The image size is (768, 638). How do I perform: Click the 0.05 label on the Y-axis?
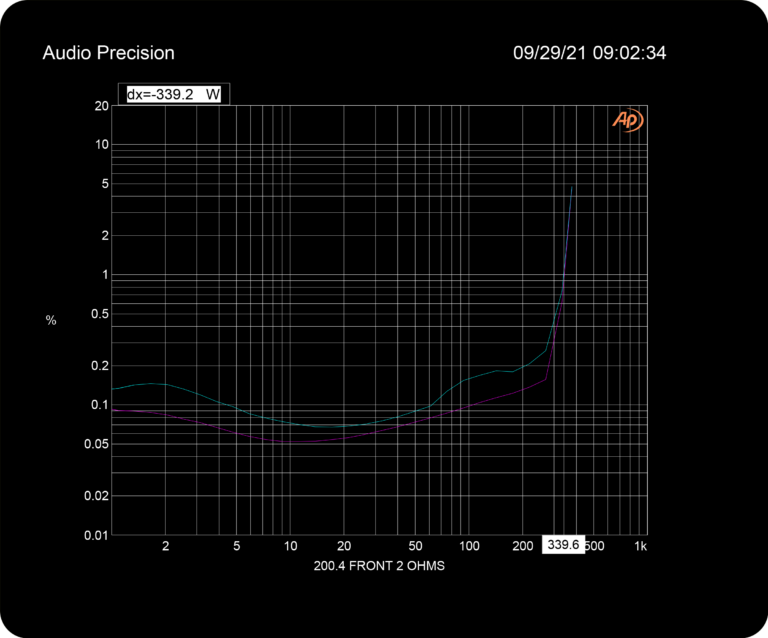[x=96, y=444]
